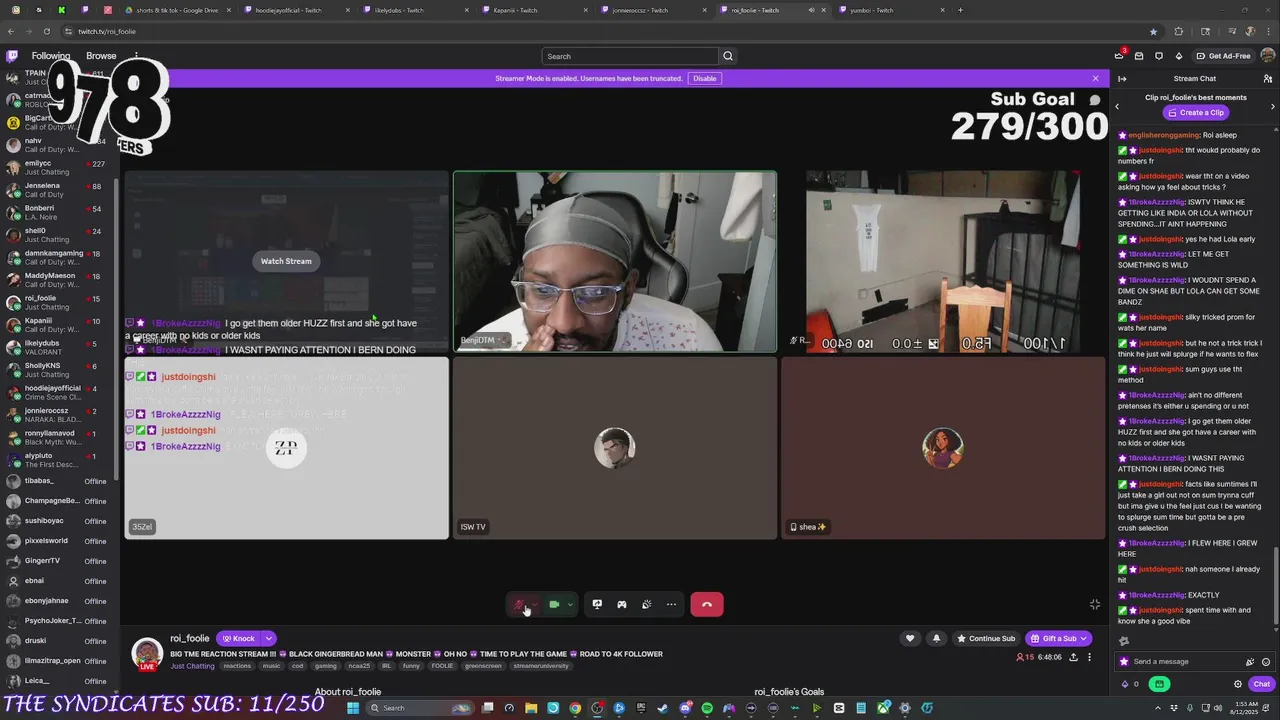1280x720 pixels.
Task: Open the Following tab
Action: pyautogui.click(x=51, y=56)
